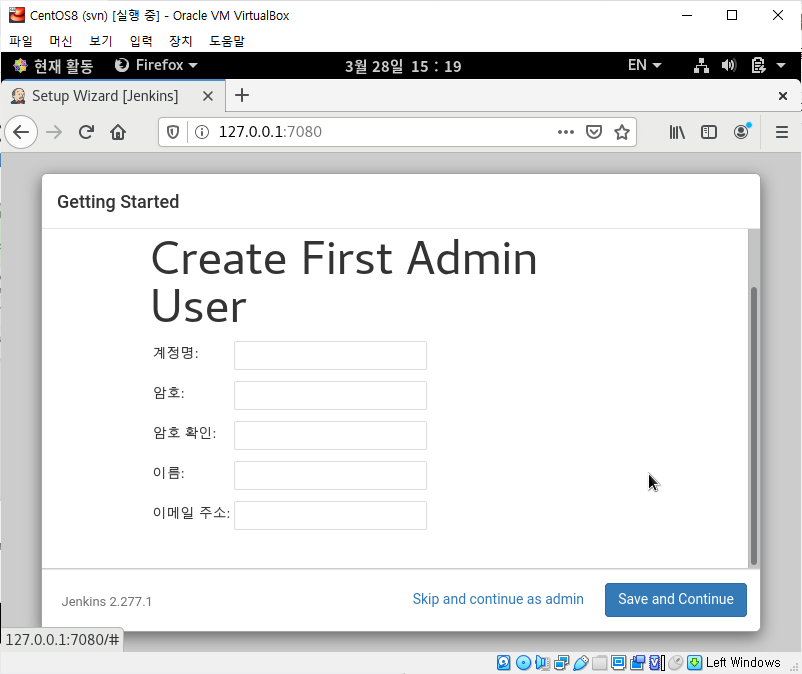Screen dimensions: 802x674
Task: Open system menu arrow in GNOME top bar
Action: point(781,65)
